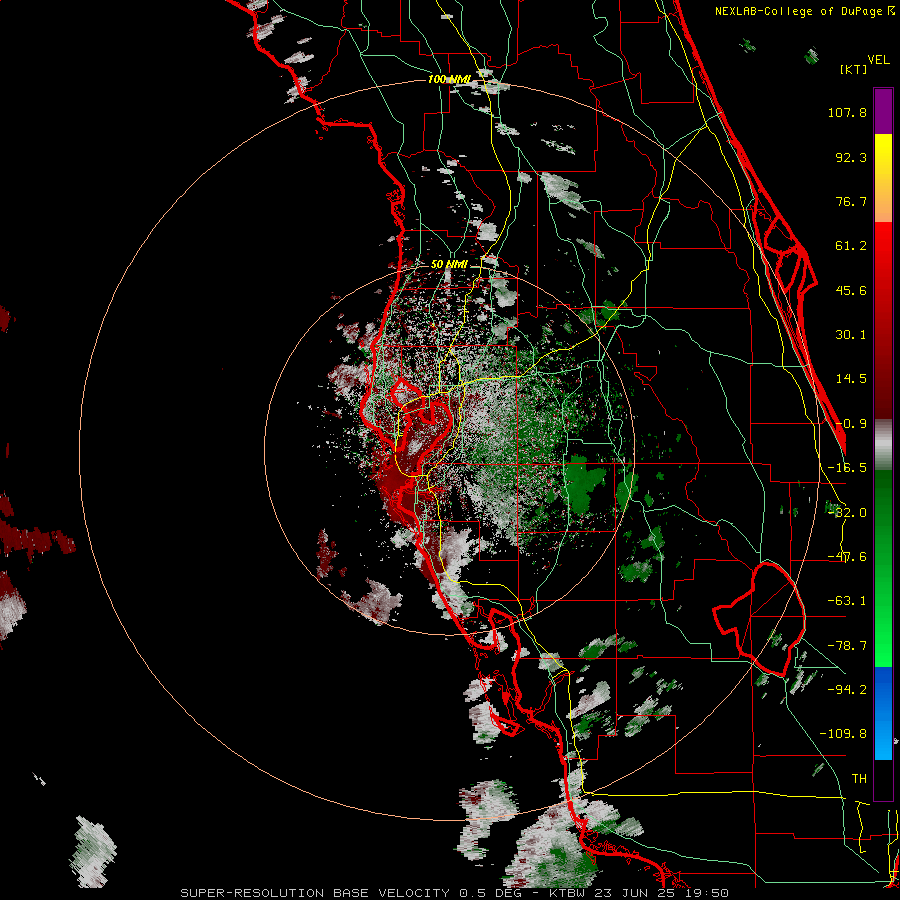Click the TH label on the color scale
The width and height of the screenshot is (900, 900).
(859, 779)
